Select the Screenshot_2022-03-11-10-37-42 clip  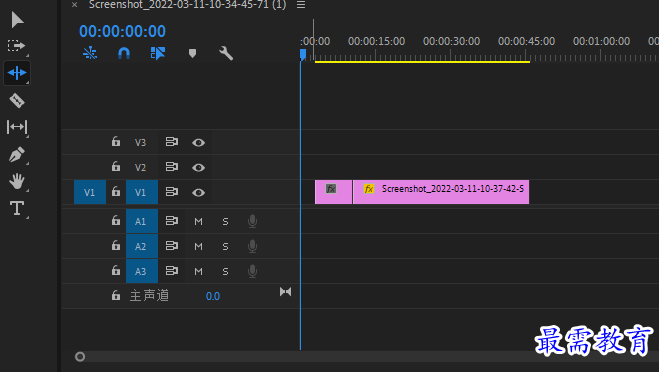441,192
